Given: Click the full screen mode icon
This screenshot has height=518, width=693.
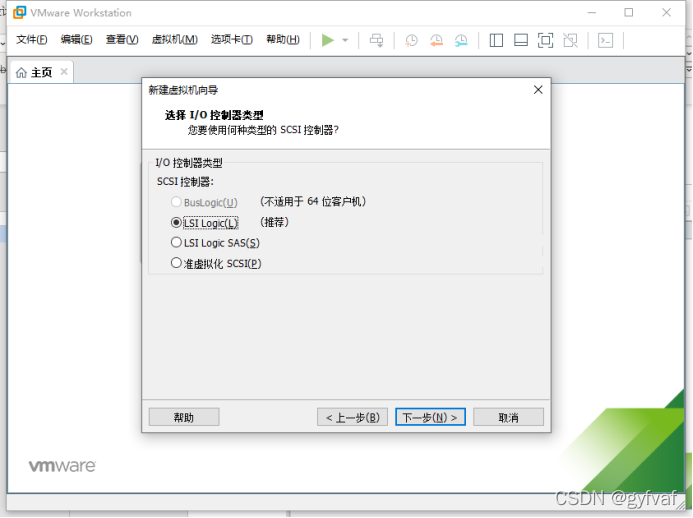Looking at the screenshot, I should pyautogui.click(x=545, y=41).
